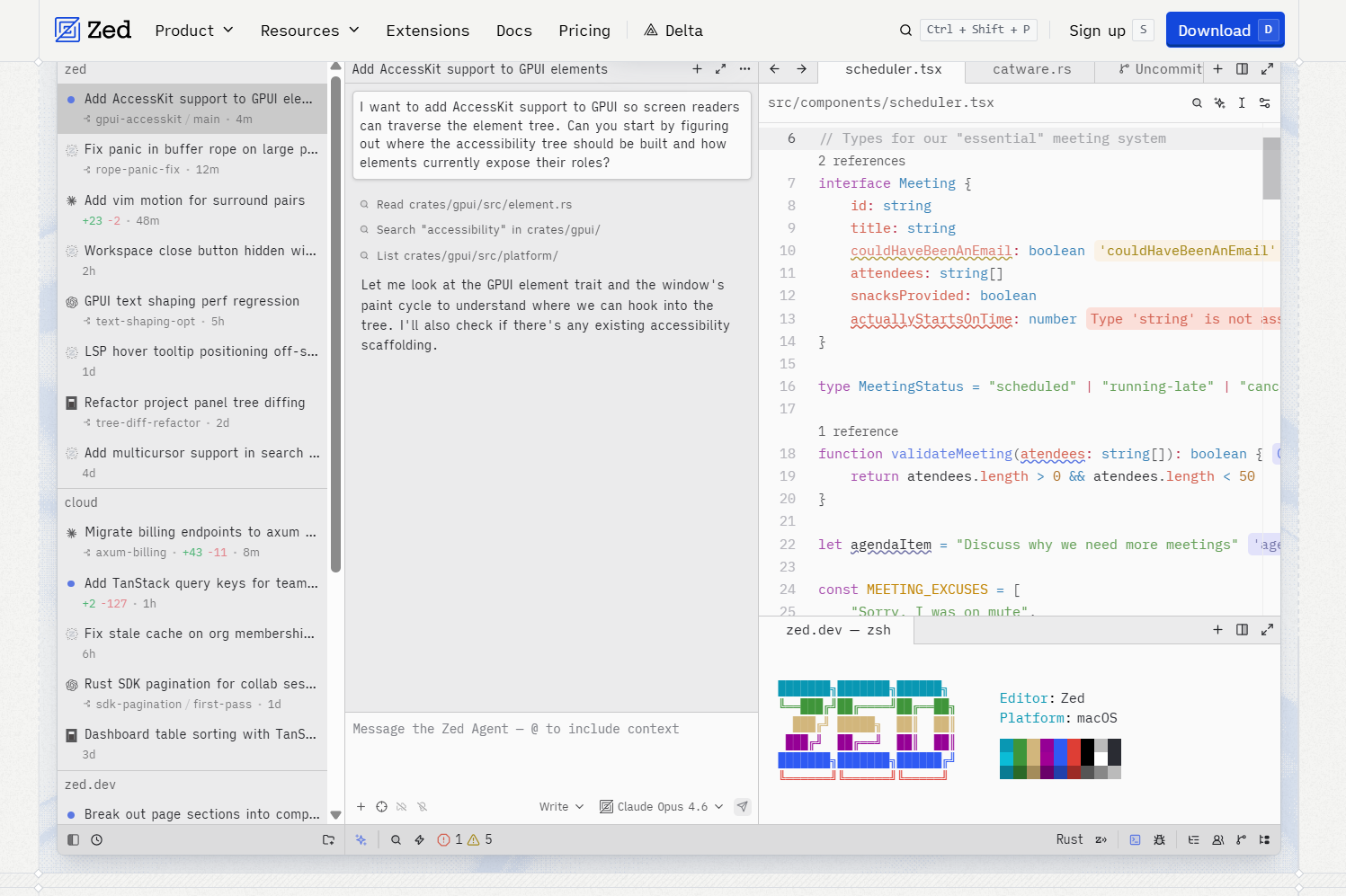This screenshot has width=1346, height=896.
Task: Click the Download button
Action: pyautogui.click(x=1225, y=30)
